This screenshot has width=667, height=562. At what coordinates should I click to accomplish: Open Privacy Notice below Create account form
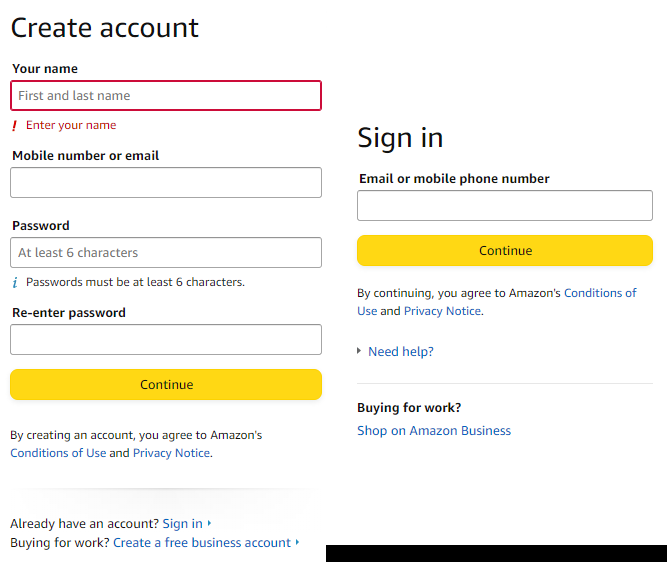pyautogui.click(x=171, y=453)
